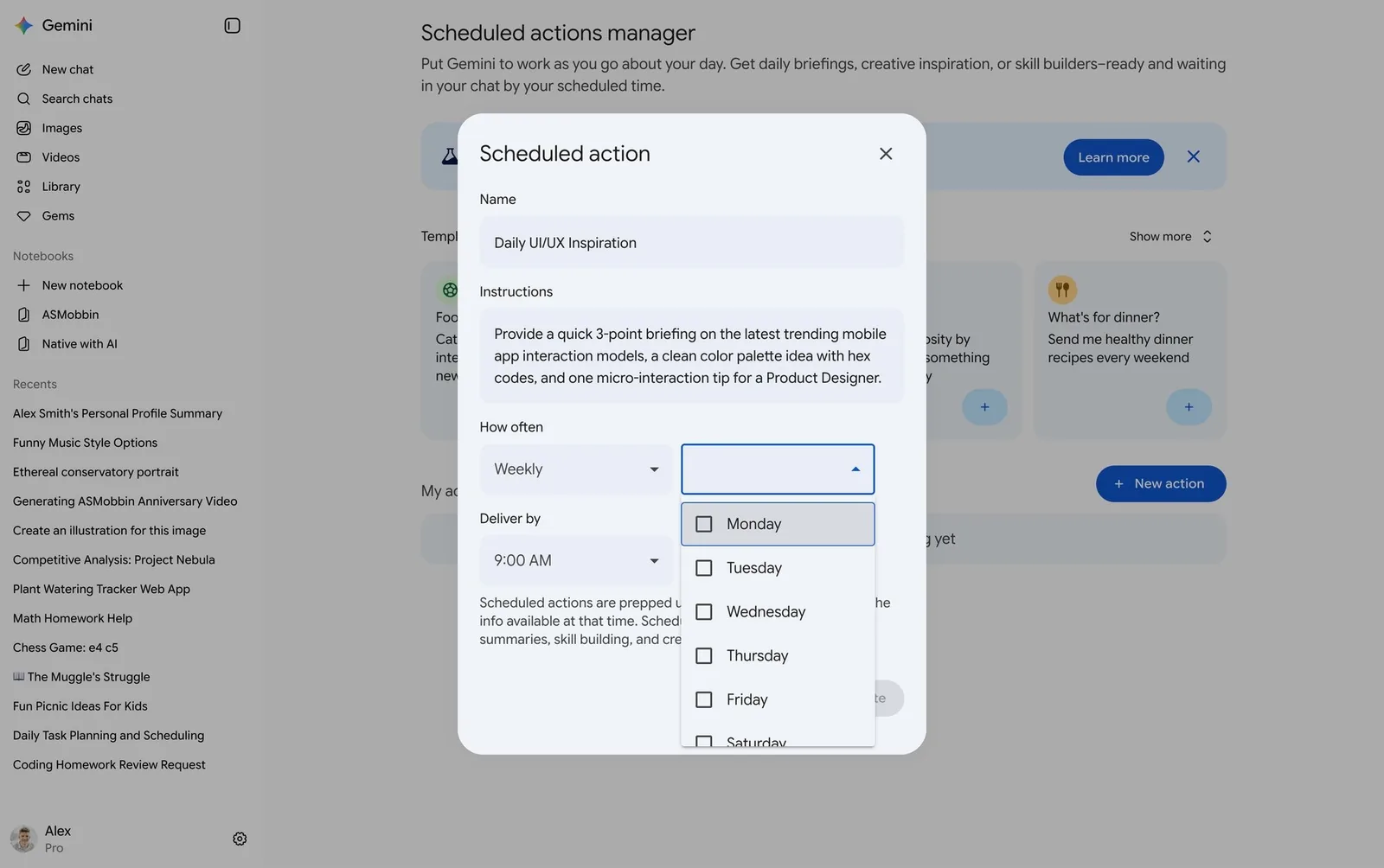1384x868 pixels.
Task: Create a New notebook
Action: click(82, 285)
